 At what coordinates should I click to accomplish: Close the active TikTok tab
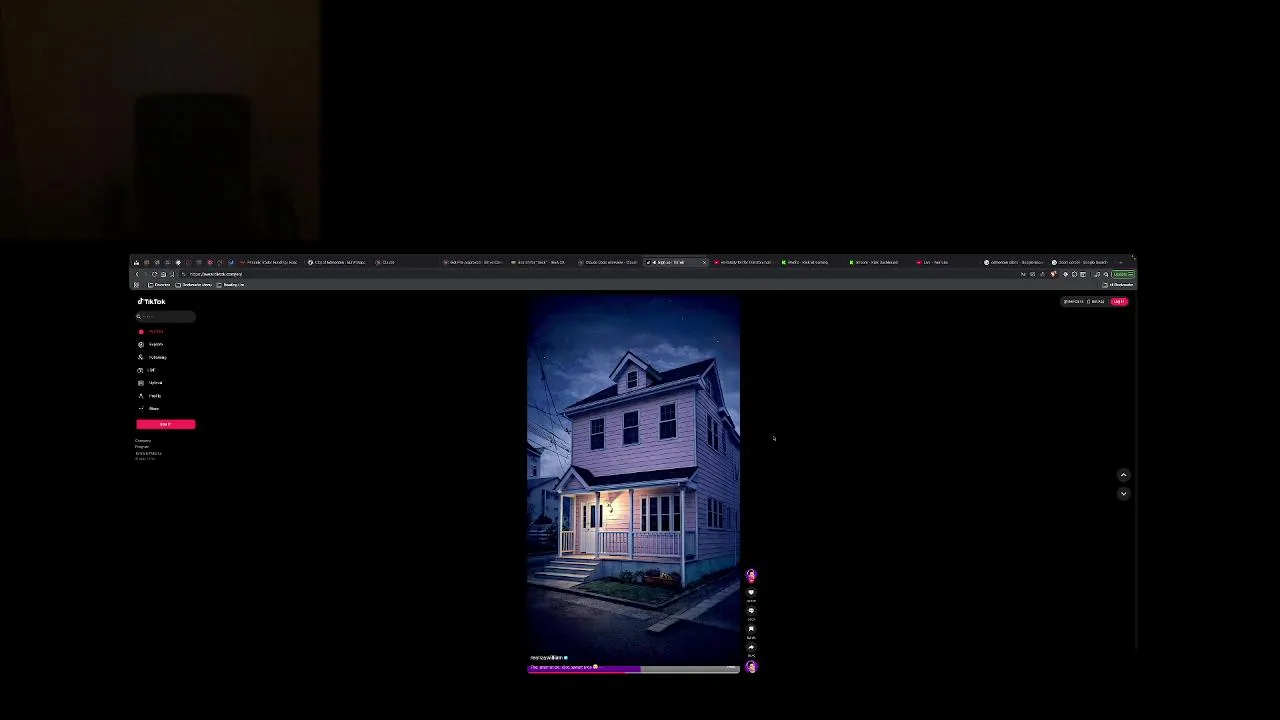coord(704,262)
